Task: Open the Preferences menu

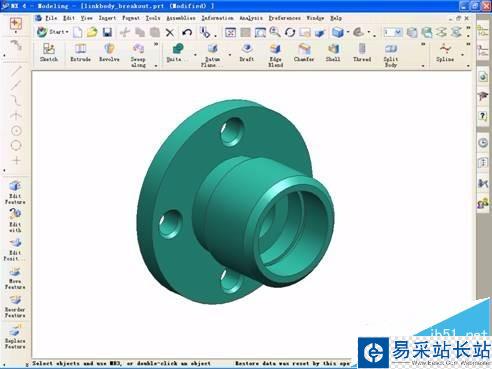Action: pyautogui.click(x=284, y=18)
